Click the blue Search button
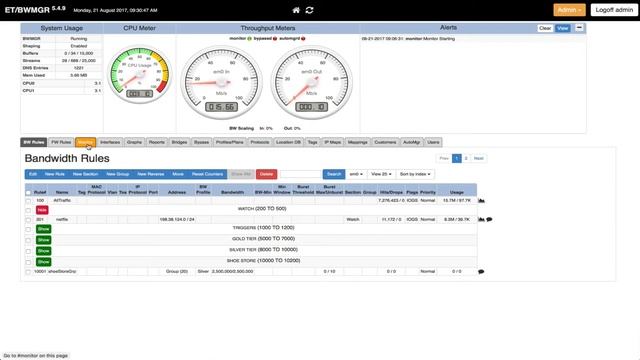The image size is (640, 360). pyautogui.click(x=334, y=174)
